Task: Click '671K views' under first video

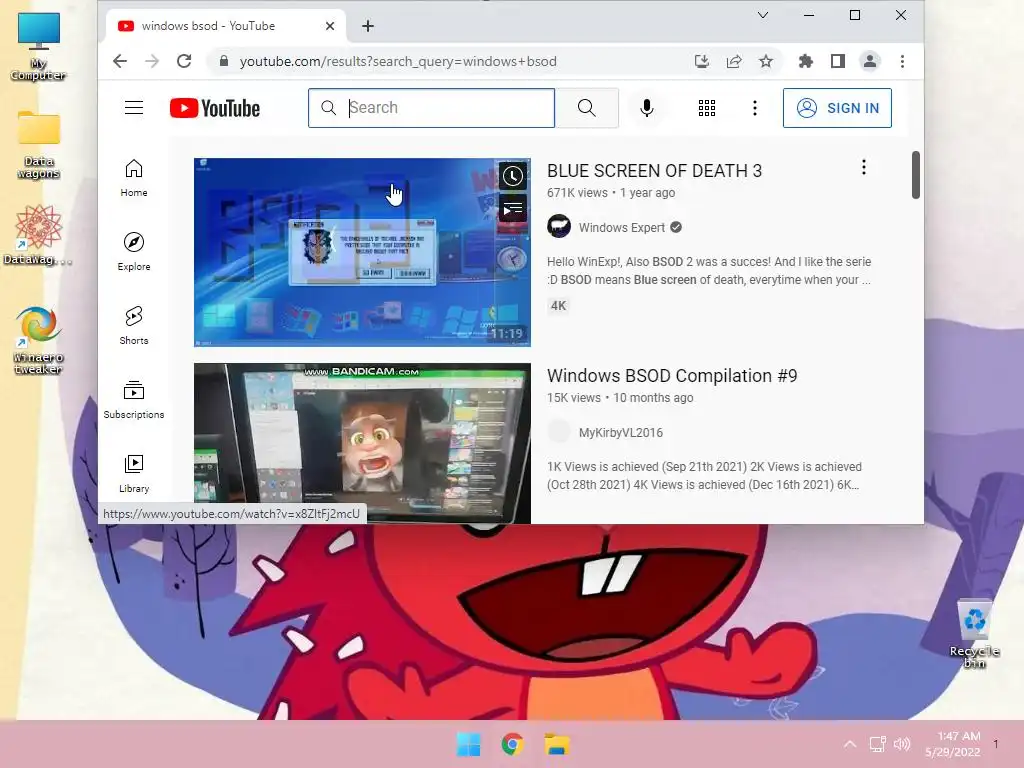Action: click(577, 193)
